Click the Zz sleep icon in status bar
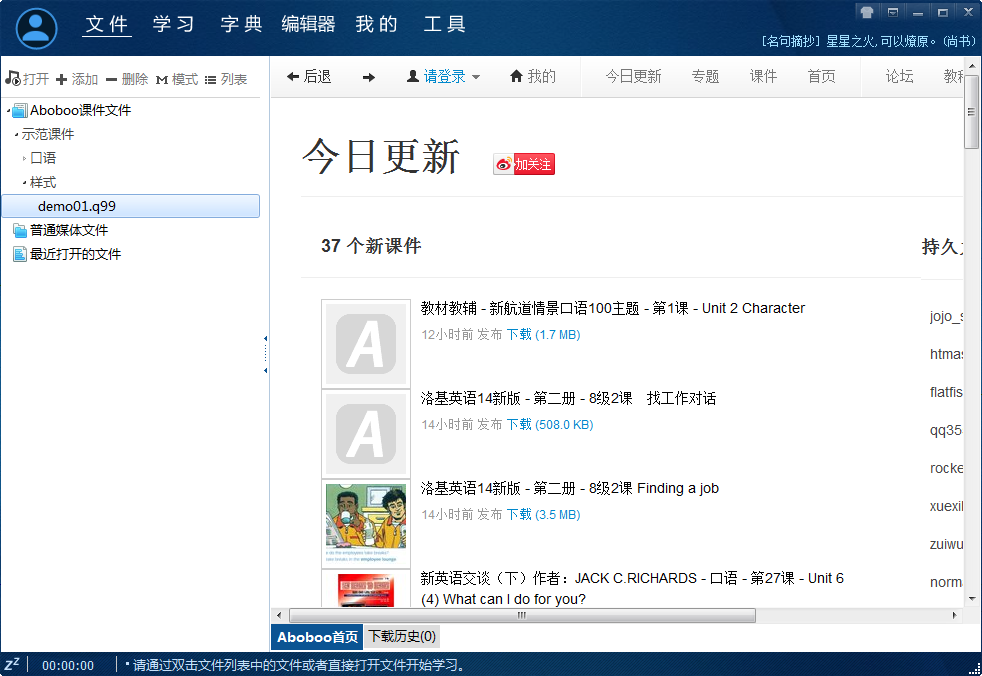Viewport: 982px width, 676px height. pos(12,664)
